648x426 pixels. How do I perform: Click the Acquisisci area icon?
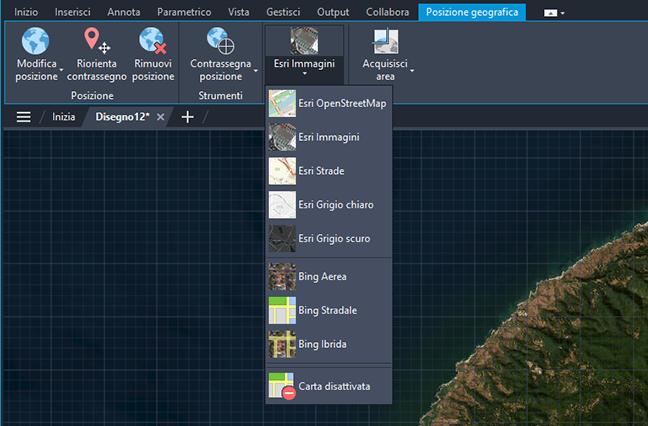[x=386, y=41]
